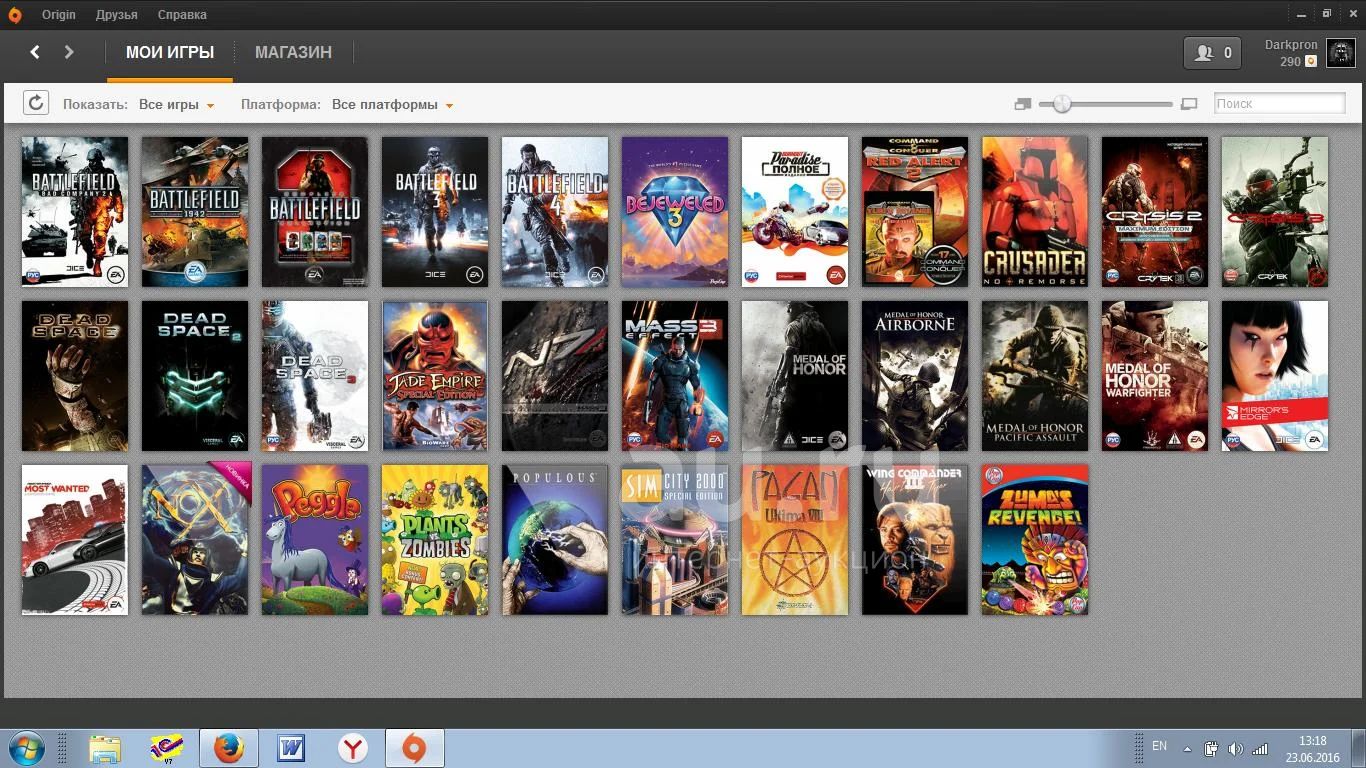Screen dimensions: 1366x768
Task: Click the Origin points coin icon
Action: pyautogui.click(x=1311, y=62)
